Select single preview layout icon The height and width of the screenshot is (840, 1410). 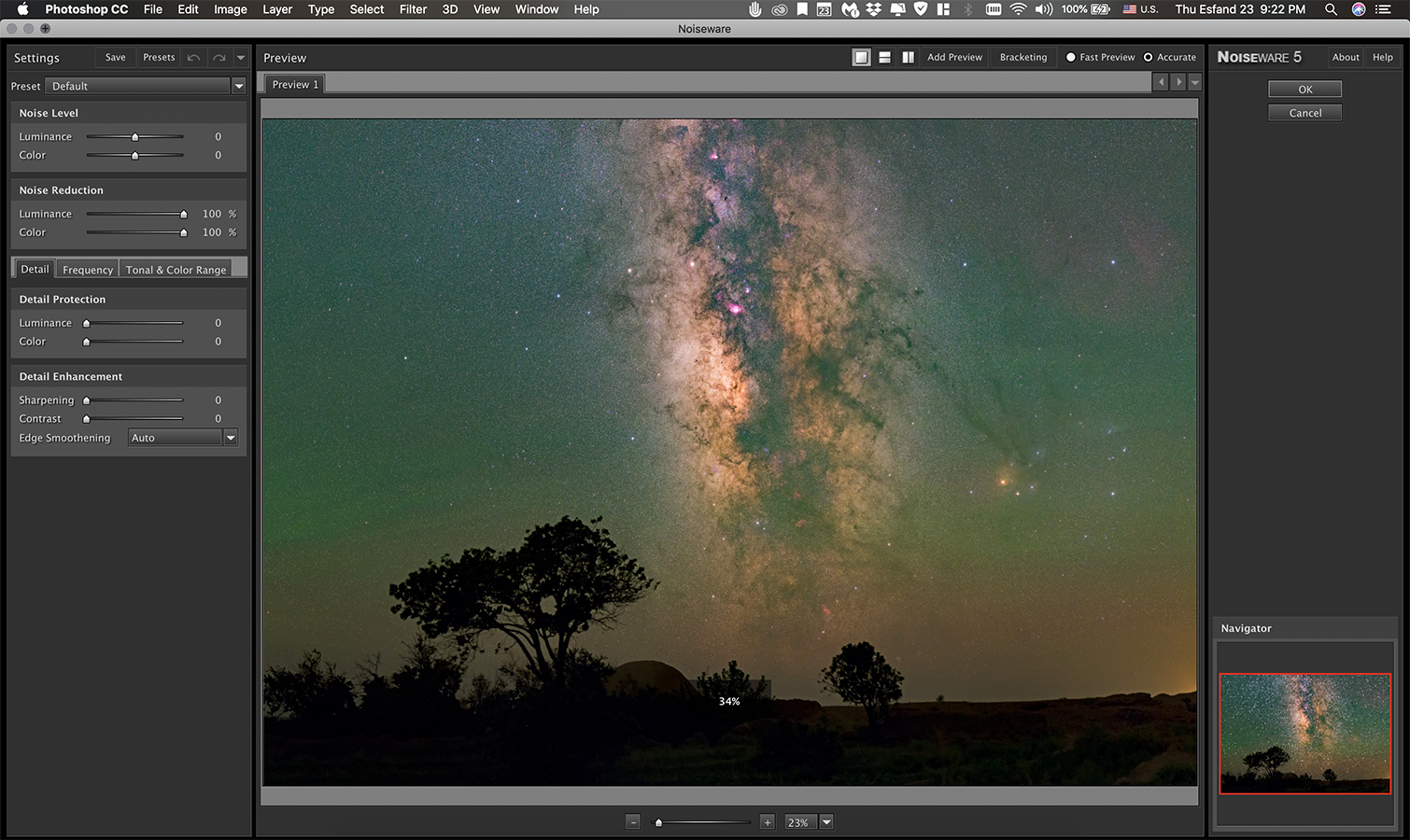(861, 58)
